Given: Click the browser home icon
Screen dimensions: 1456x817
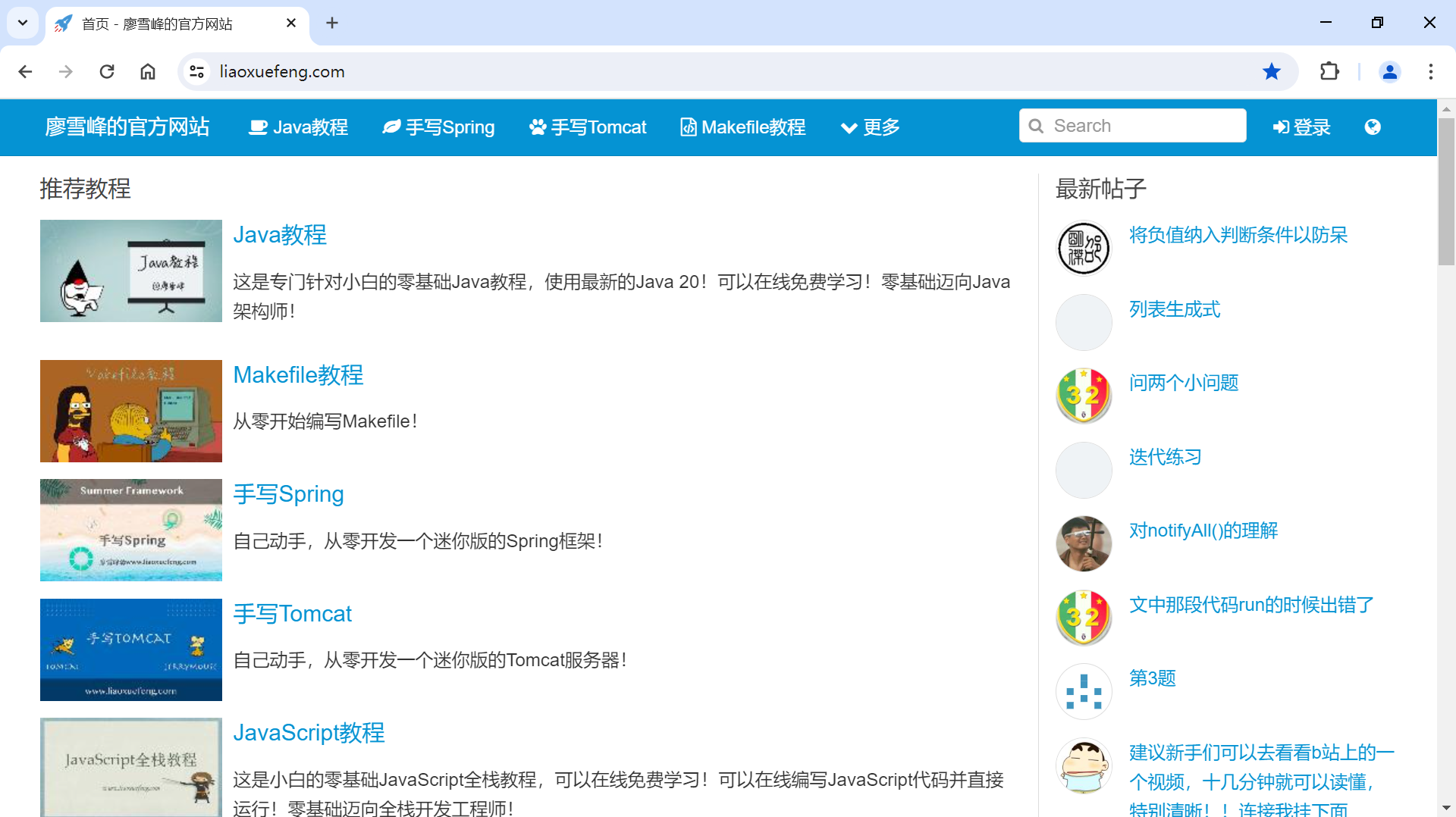Looking at the screenshot, I should (148, 71).
